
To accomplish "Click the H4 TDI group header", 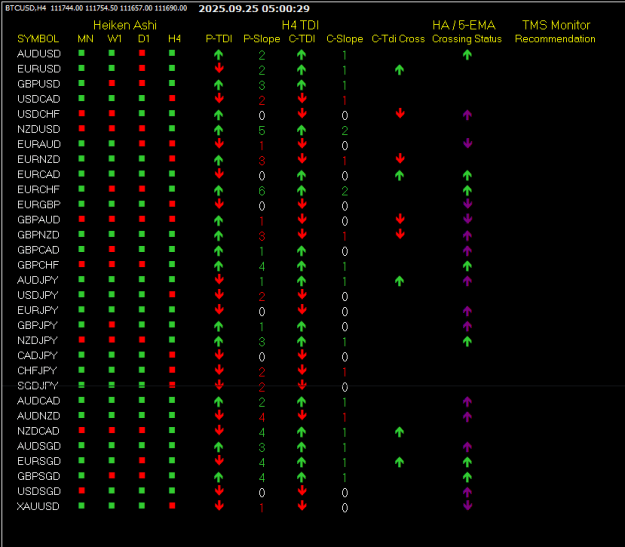I will tap(300, 25).
